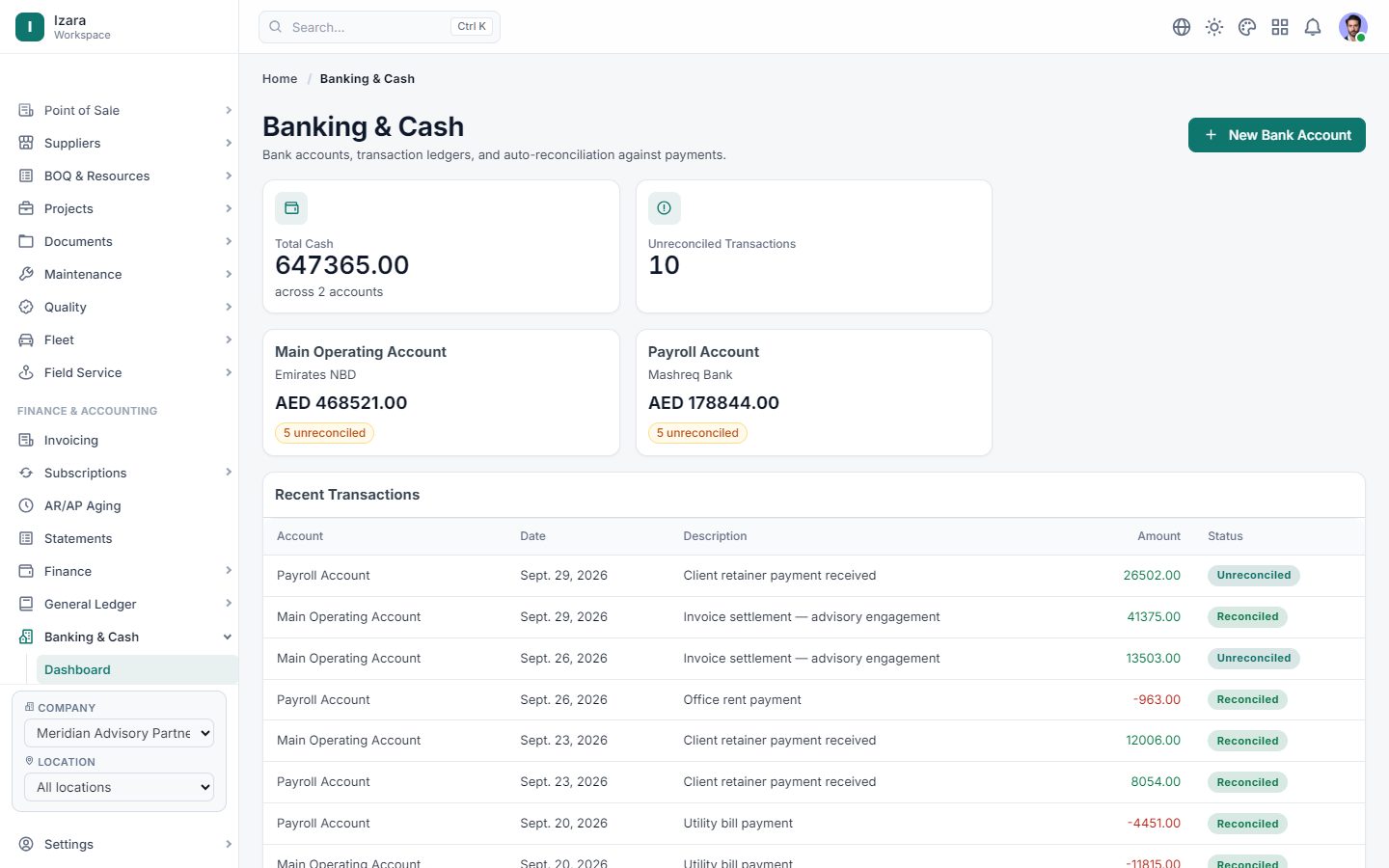This screenshot has height=868, width=1389.
Task: Open the notifications bell
Action: (1313, 27)
